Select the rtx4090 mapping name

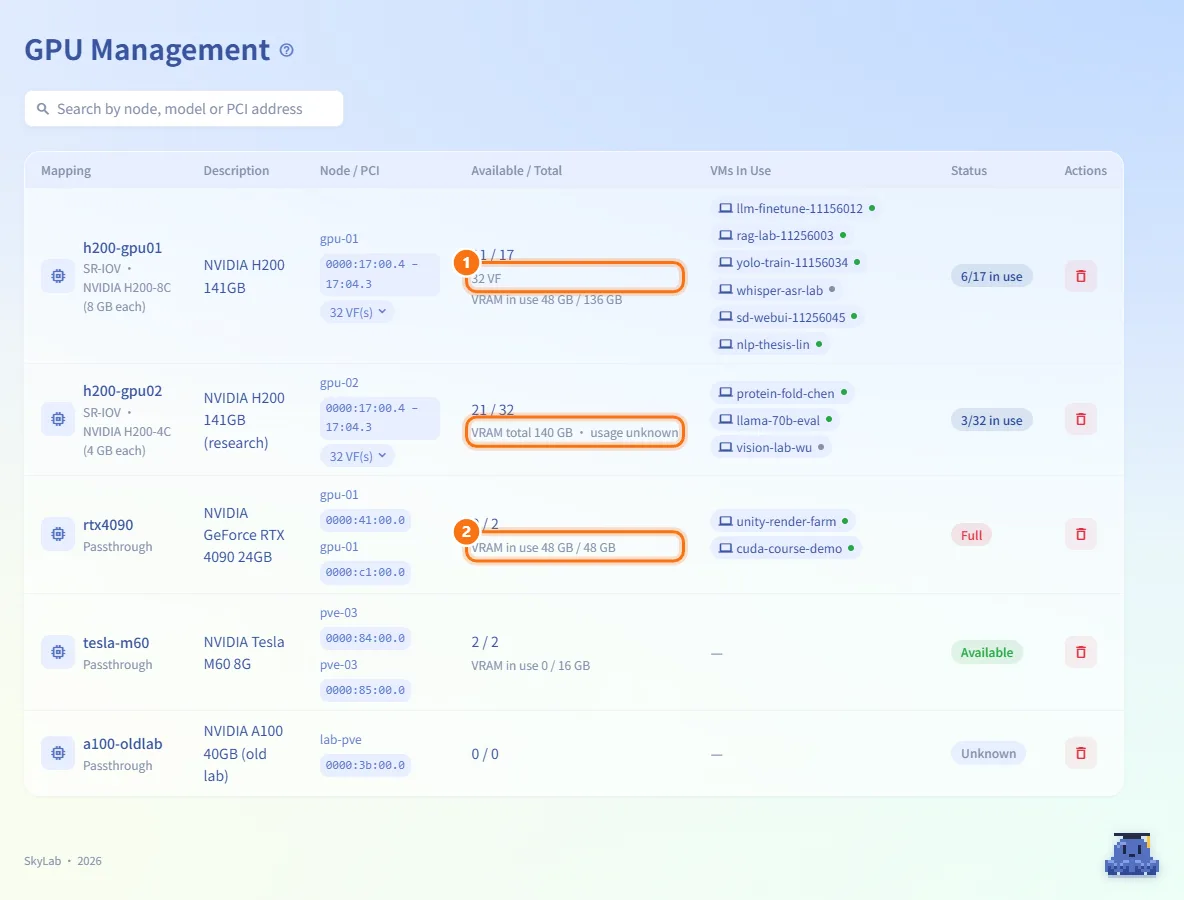tap(108, 525)
